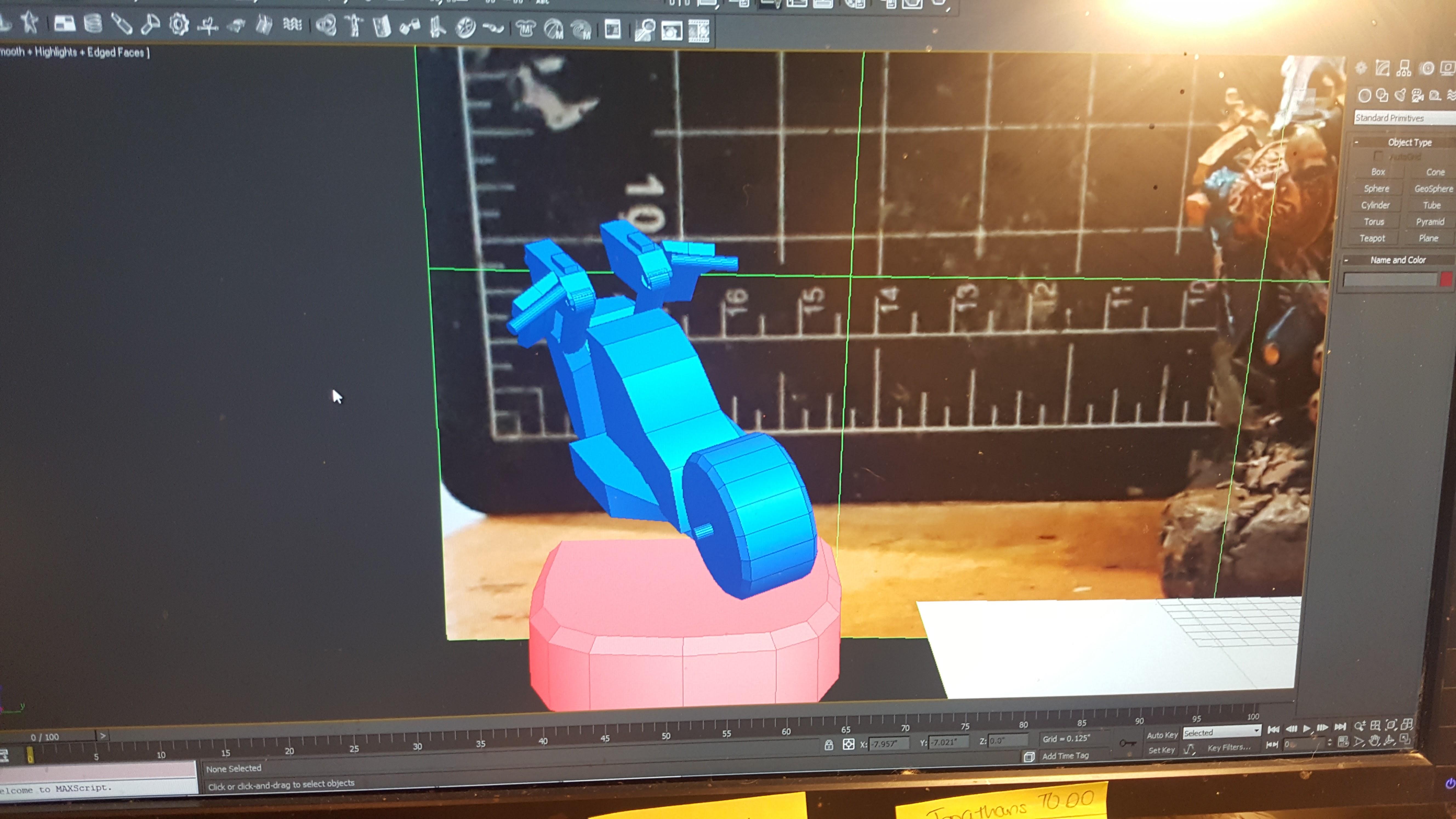This screenshot has width=1456, height=819.
Task: Click the Time Configuration icon
Action: [1344, 741]
